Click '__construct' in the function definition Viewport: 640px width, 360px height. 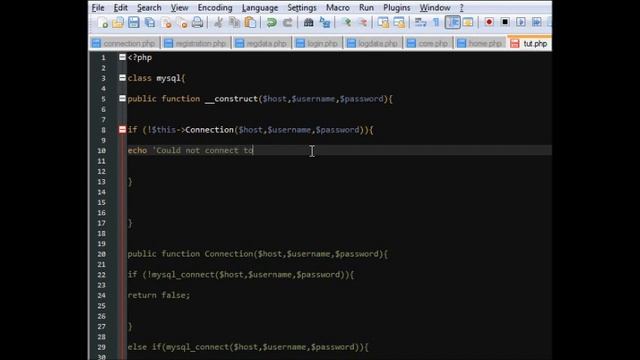231,99
